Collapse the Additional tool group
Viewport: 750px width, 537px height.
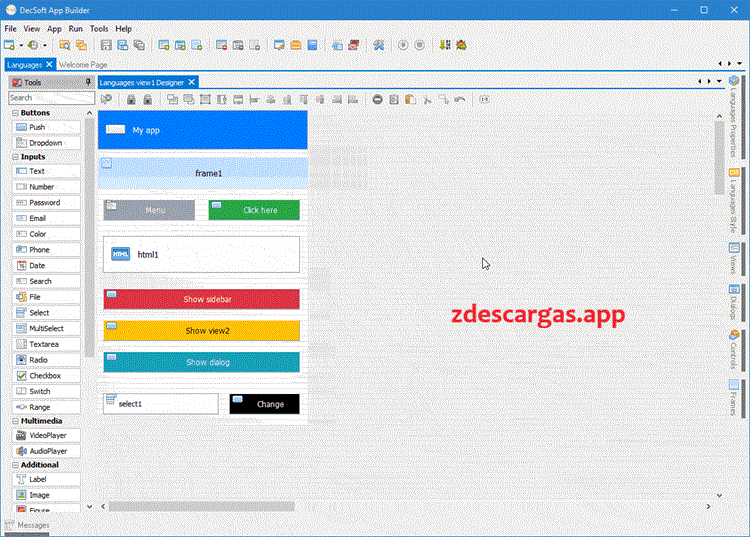click(x=15, y=465)
